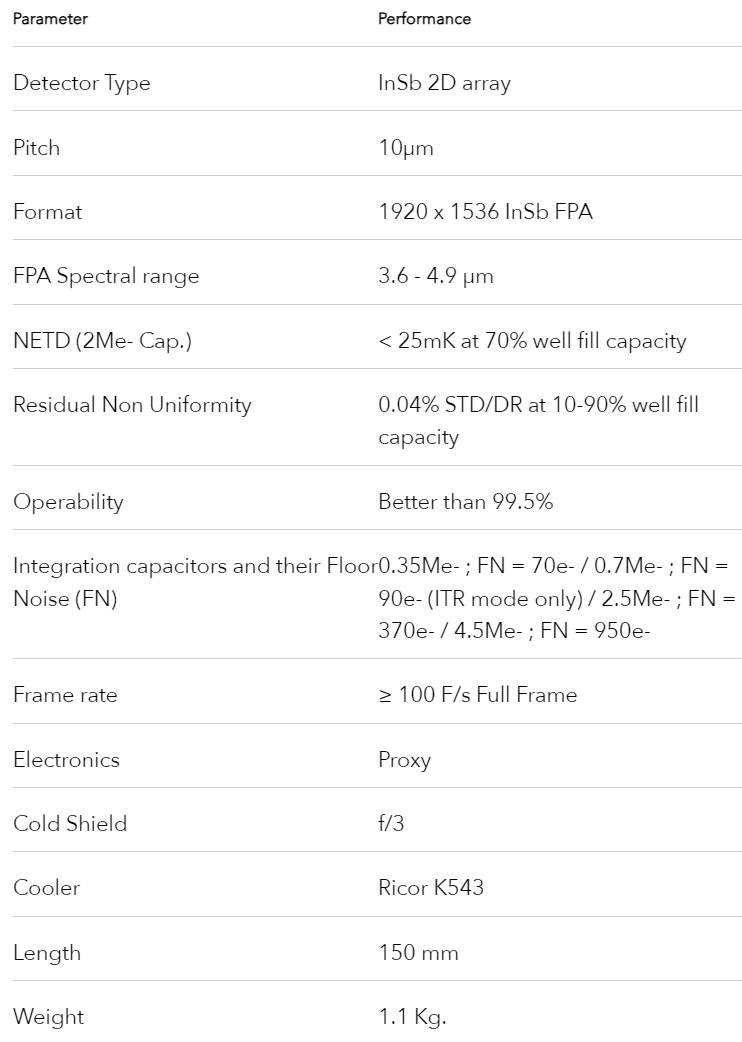Click the Ricor K543 cooler value
Screen dimensions: 742x1042
point(431,888)
